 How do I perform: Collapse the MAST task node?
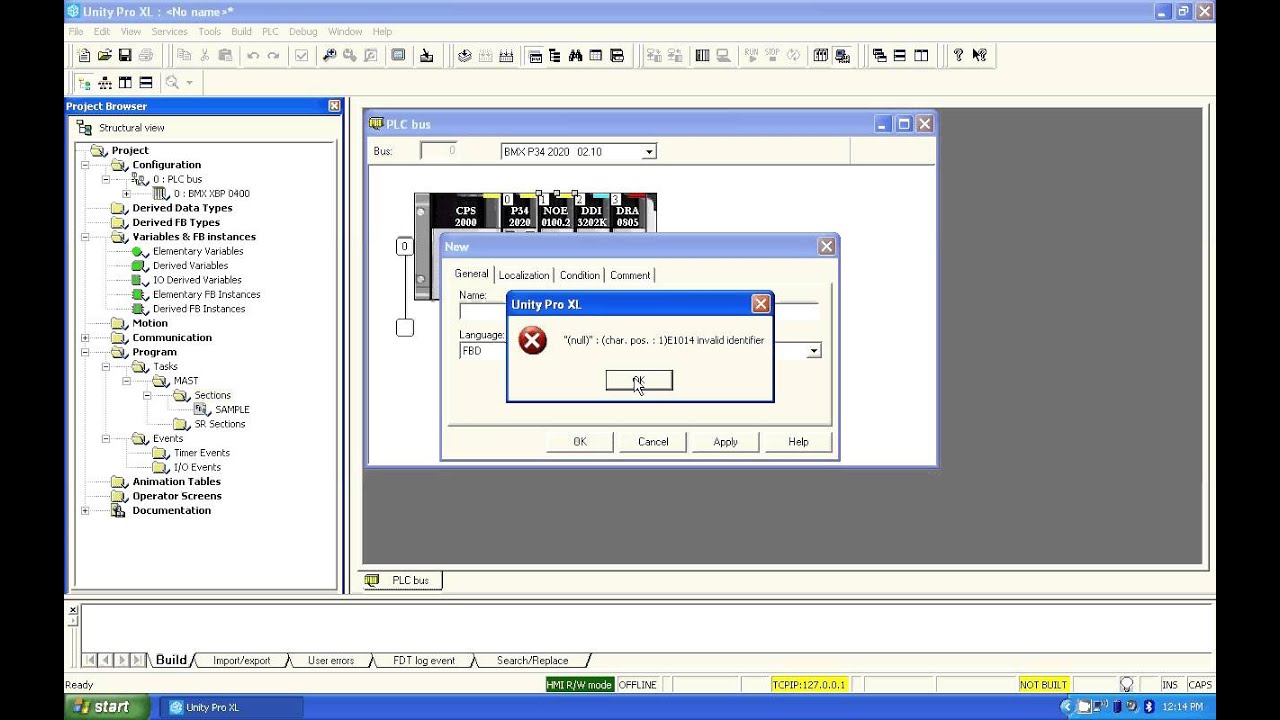126,381
